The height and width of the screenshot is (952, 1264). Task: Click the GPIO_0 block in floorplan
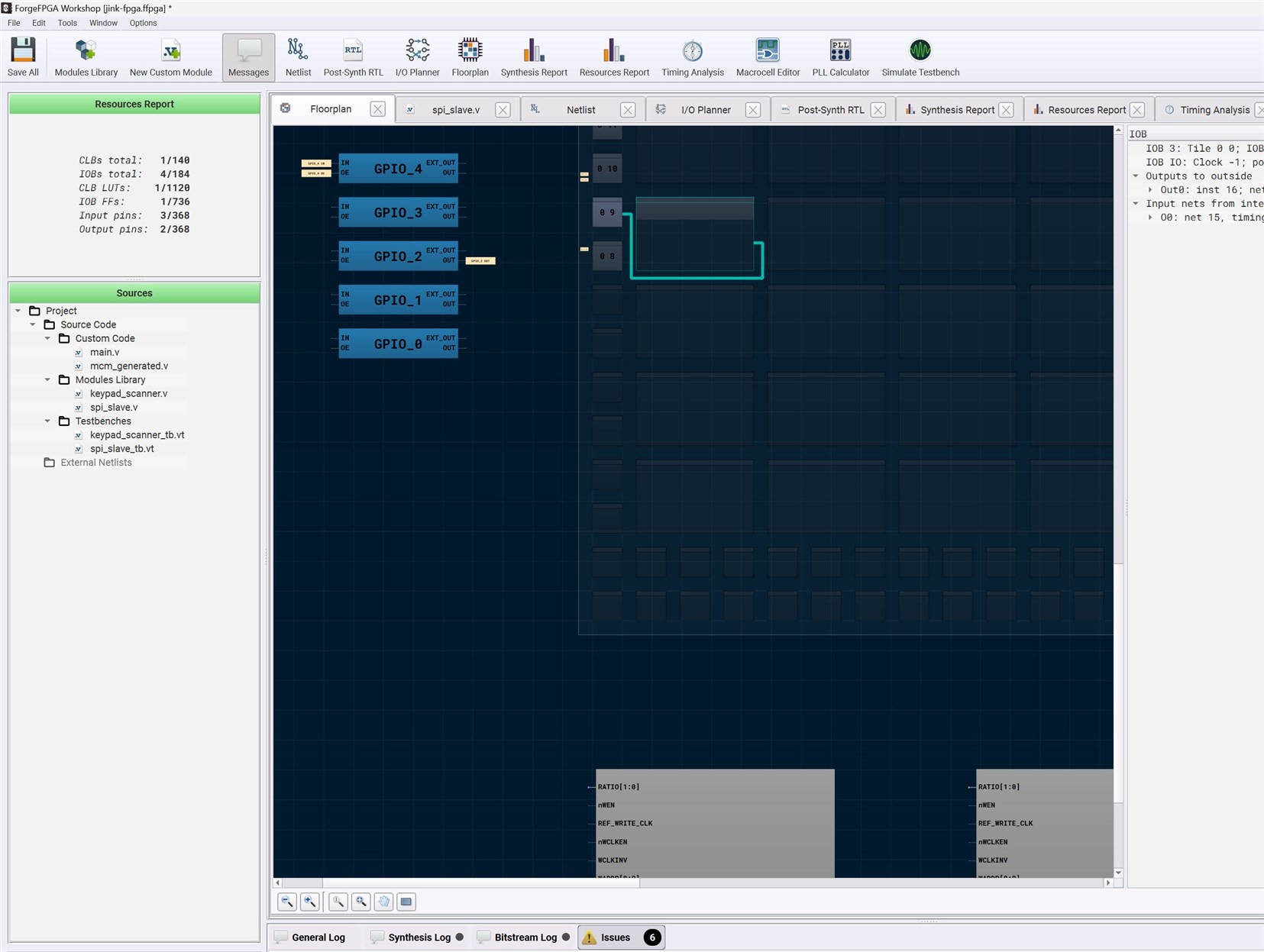pyautogui.click(x=398, y=344)
